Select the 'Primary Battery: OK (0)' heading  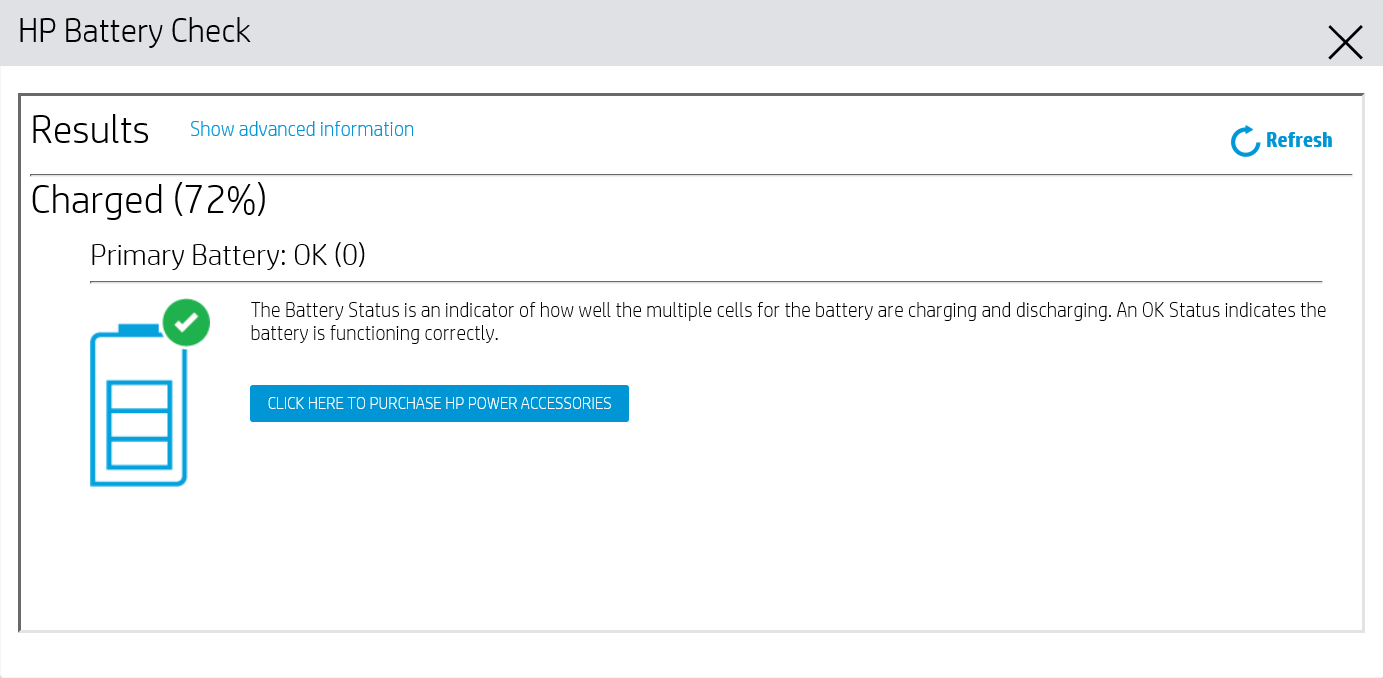pos(228,255)
